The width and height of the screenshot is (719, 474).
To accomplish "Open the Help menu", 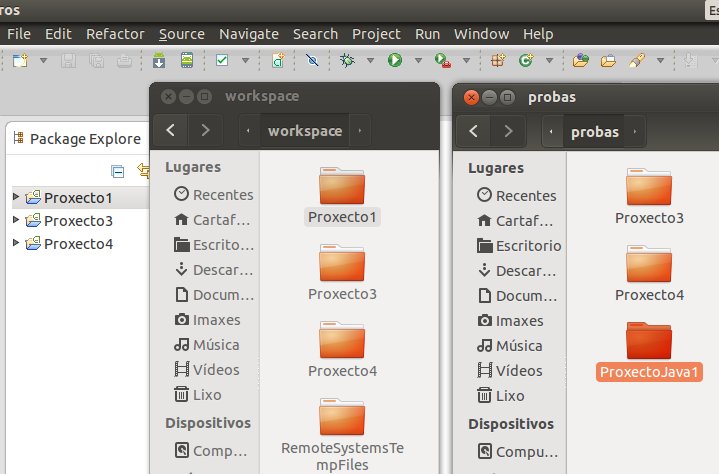I will tap(538, 34).
